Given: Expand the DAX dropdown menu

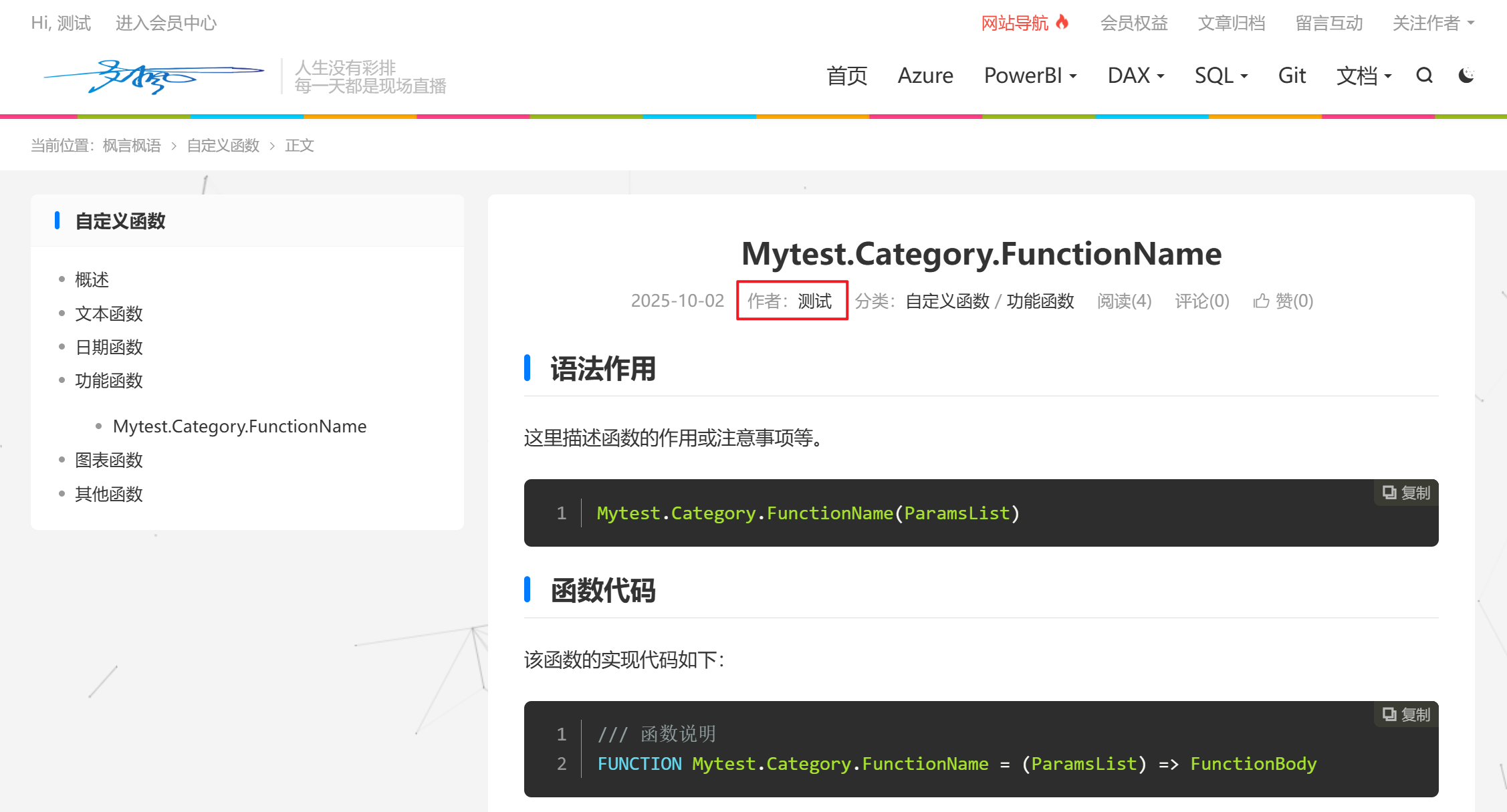Looking at the screenshot, I should 1135,76.
